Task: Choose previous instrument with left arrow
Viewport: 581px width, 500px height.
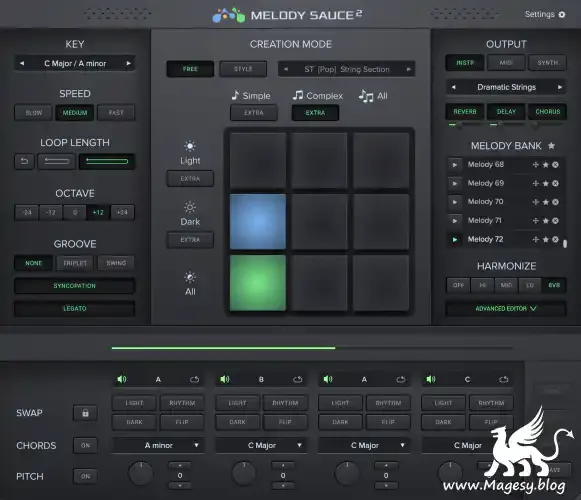Action: click(x=454, y=87)
